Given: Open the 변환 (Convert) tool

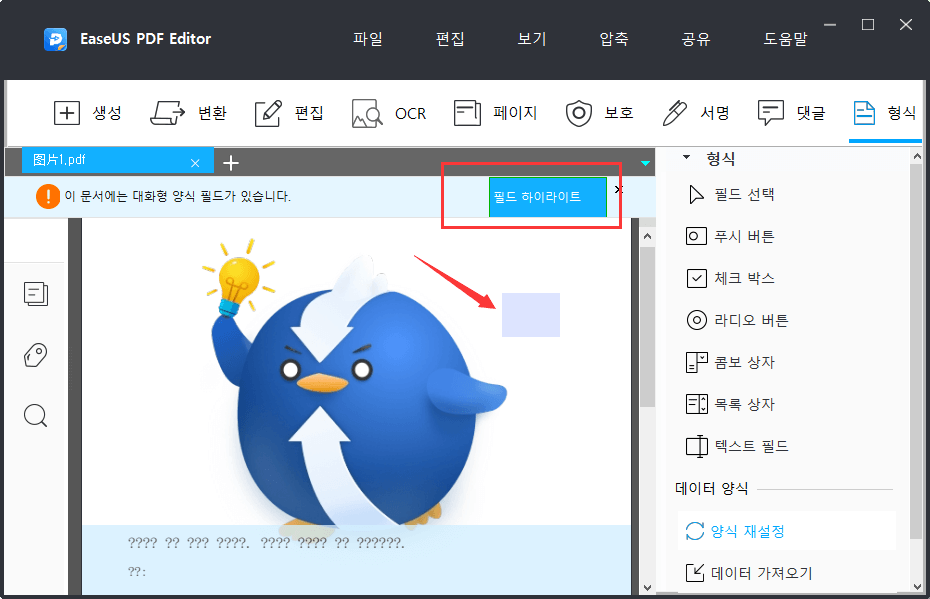Looking at the screenshot, I should click(189, 113).
